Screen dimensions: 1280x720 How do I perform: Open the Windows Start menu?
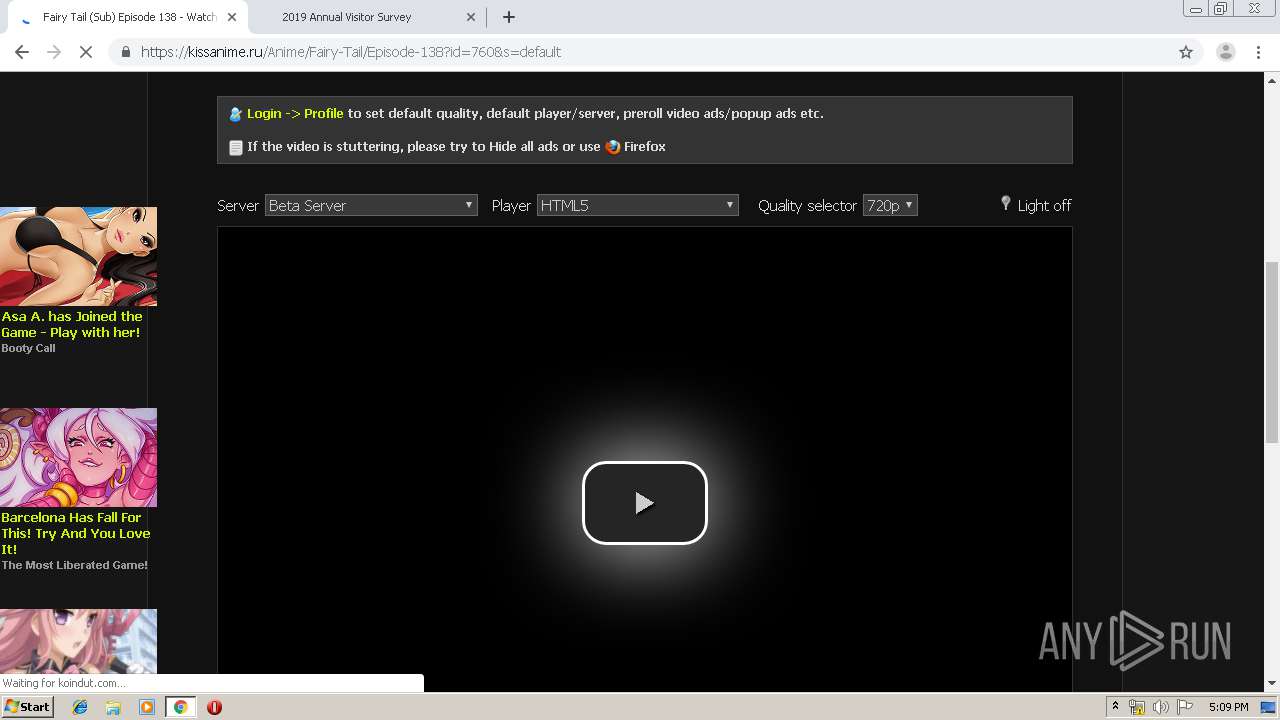27,706
